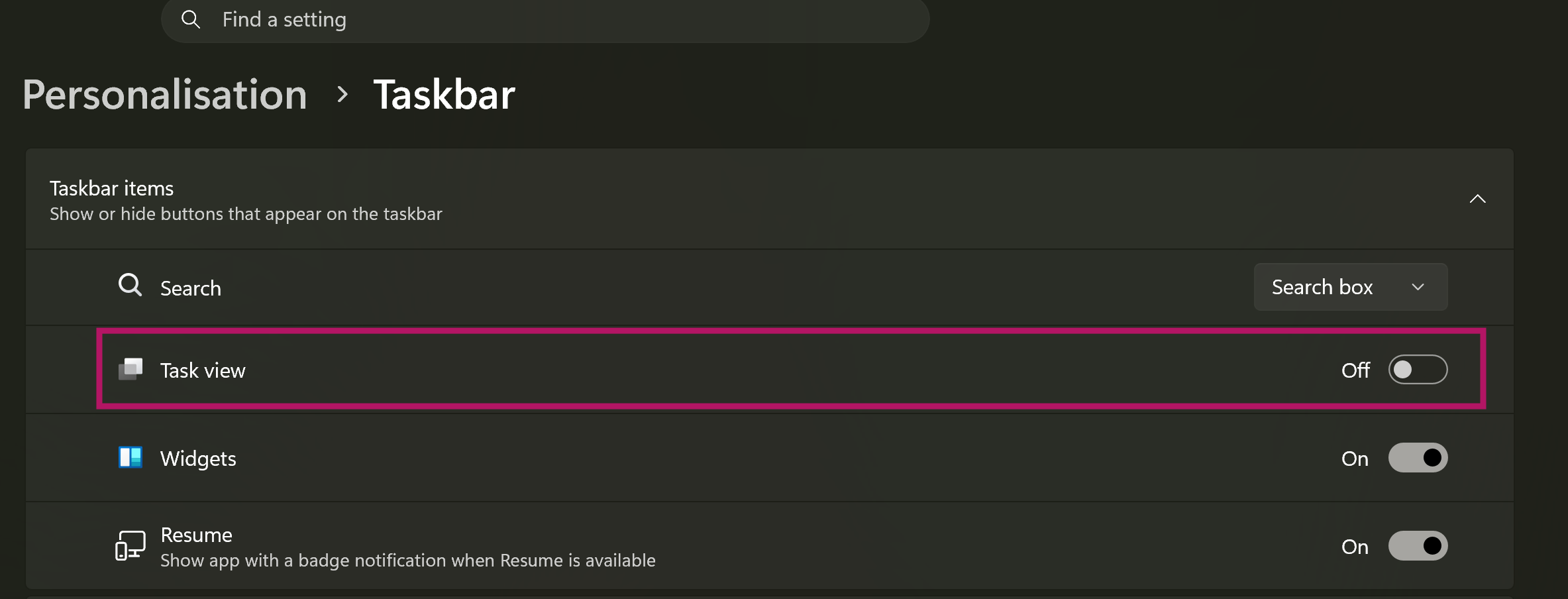
Task: Click the Find a setting field
Action: pyautogui.click(x=543, y=20)
